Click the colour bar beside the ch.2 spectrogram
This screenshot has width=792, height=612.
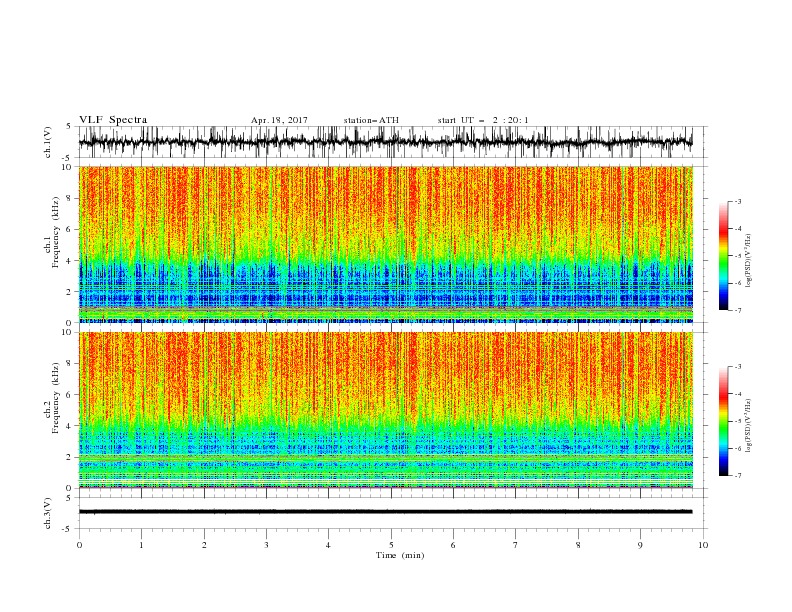pyautogui.click(x=723, y=421)
